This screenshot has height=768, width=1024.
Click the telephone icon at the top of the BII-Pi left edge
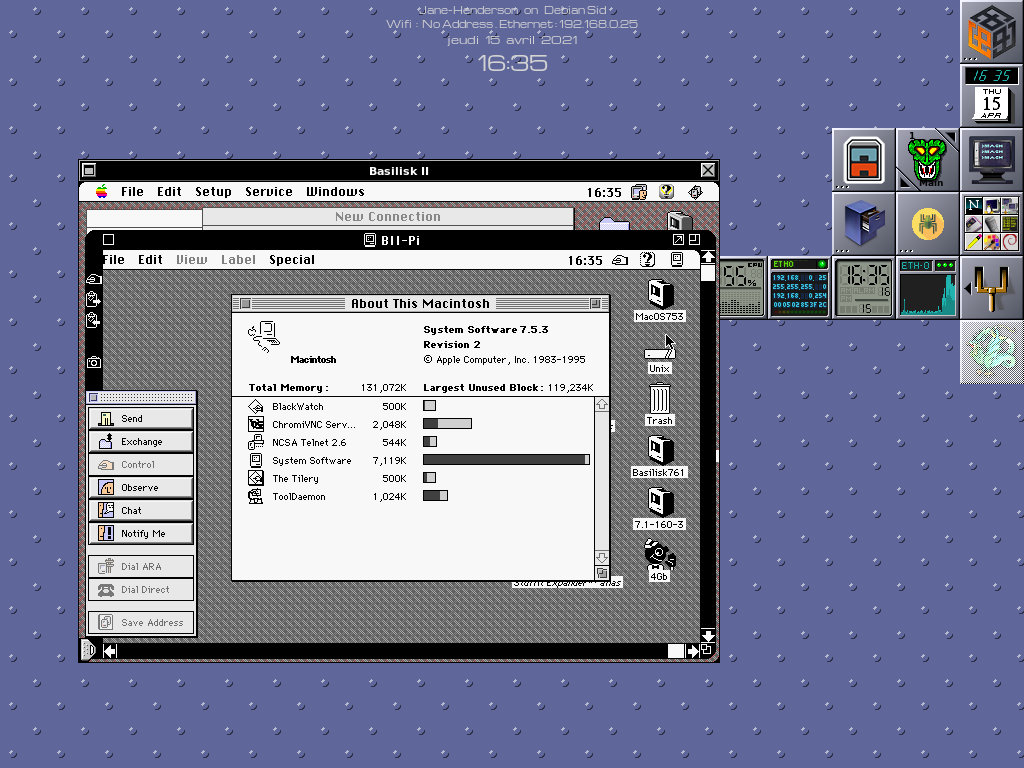click(x=94, y=279)
